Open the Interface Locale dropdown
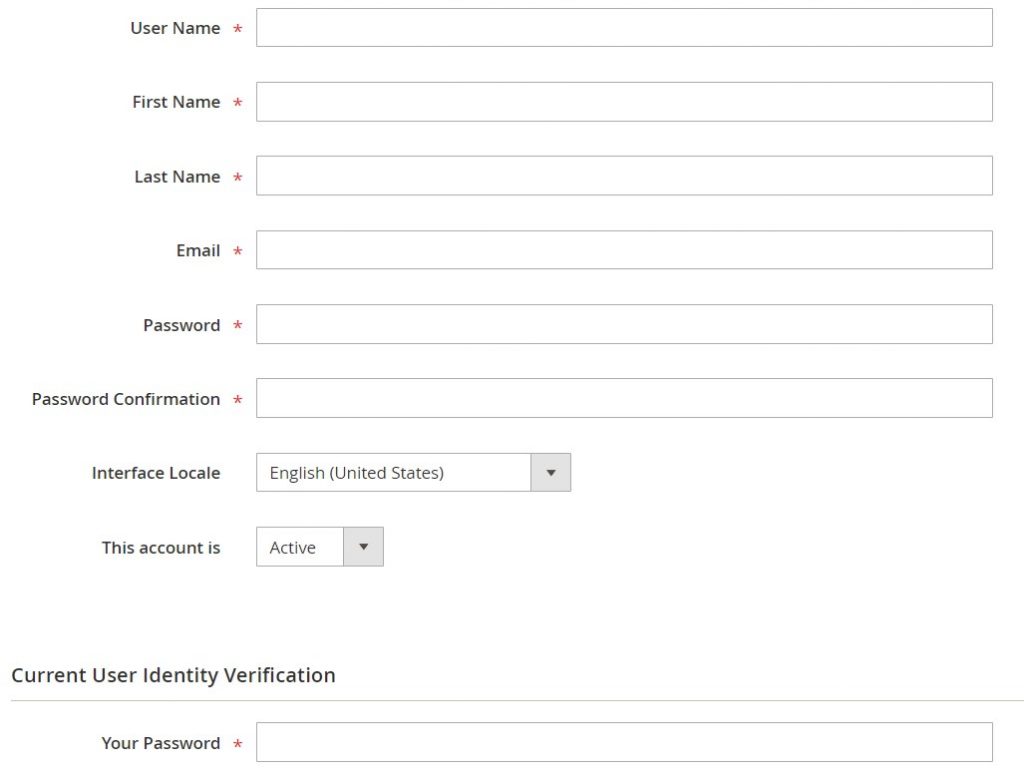1024x779 pixels. tap(400, 472)
